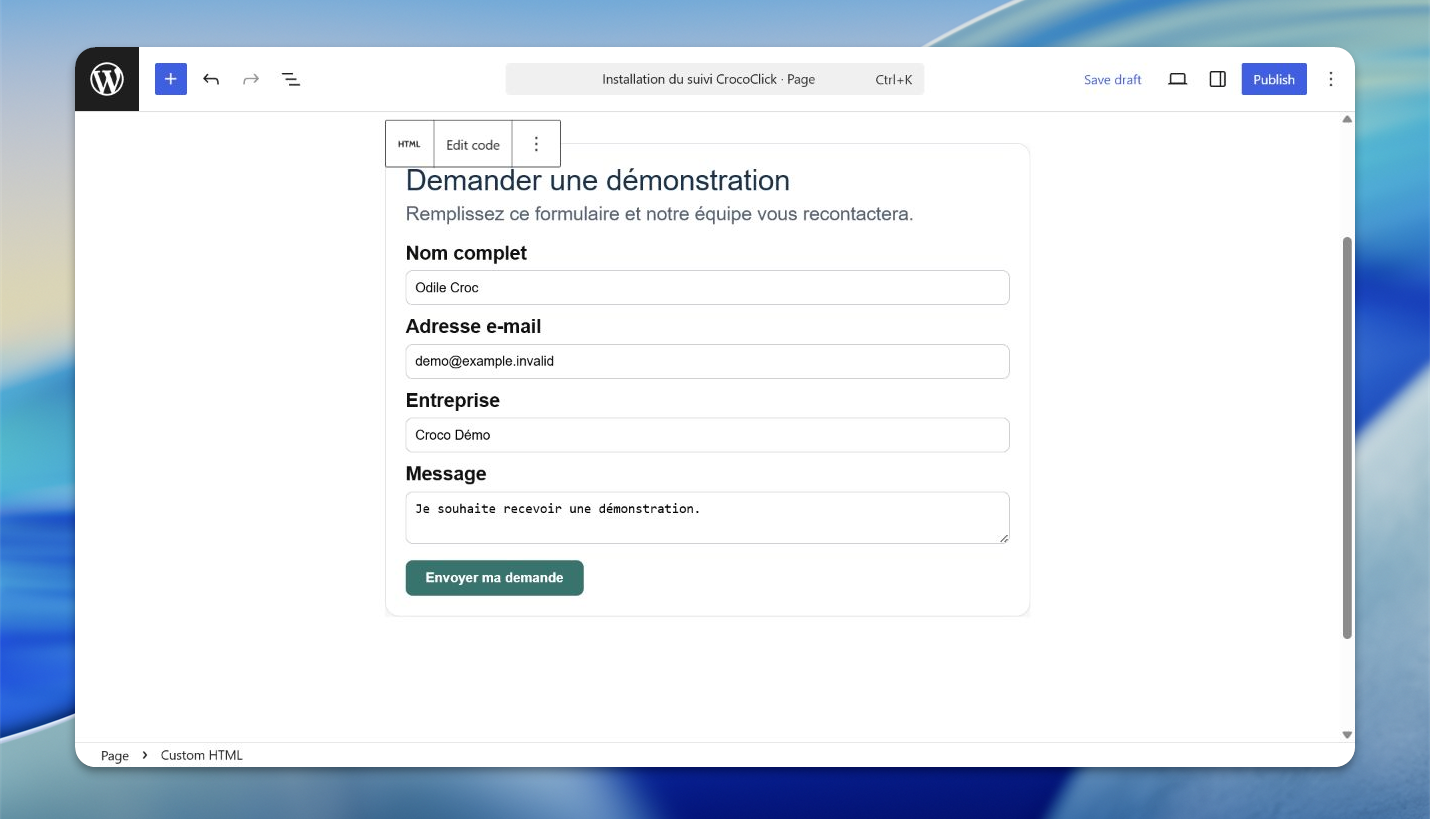Viewport: 1430px width, 819px height.
Task: Open block options three-dot menu
Action: (536, 144)
